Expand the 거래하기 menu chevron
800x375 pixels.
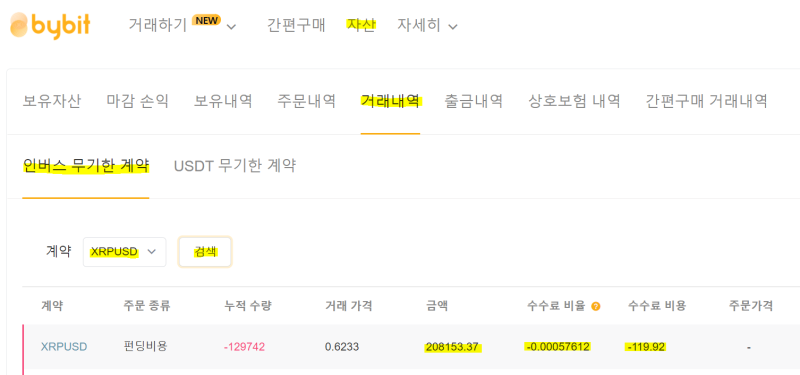pos(231,27)
